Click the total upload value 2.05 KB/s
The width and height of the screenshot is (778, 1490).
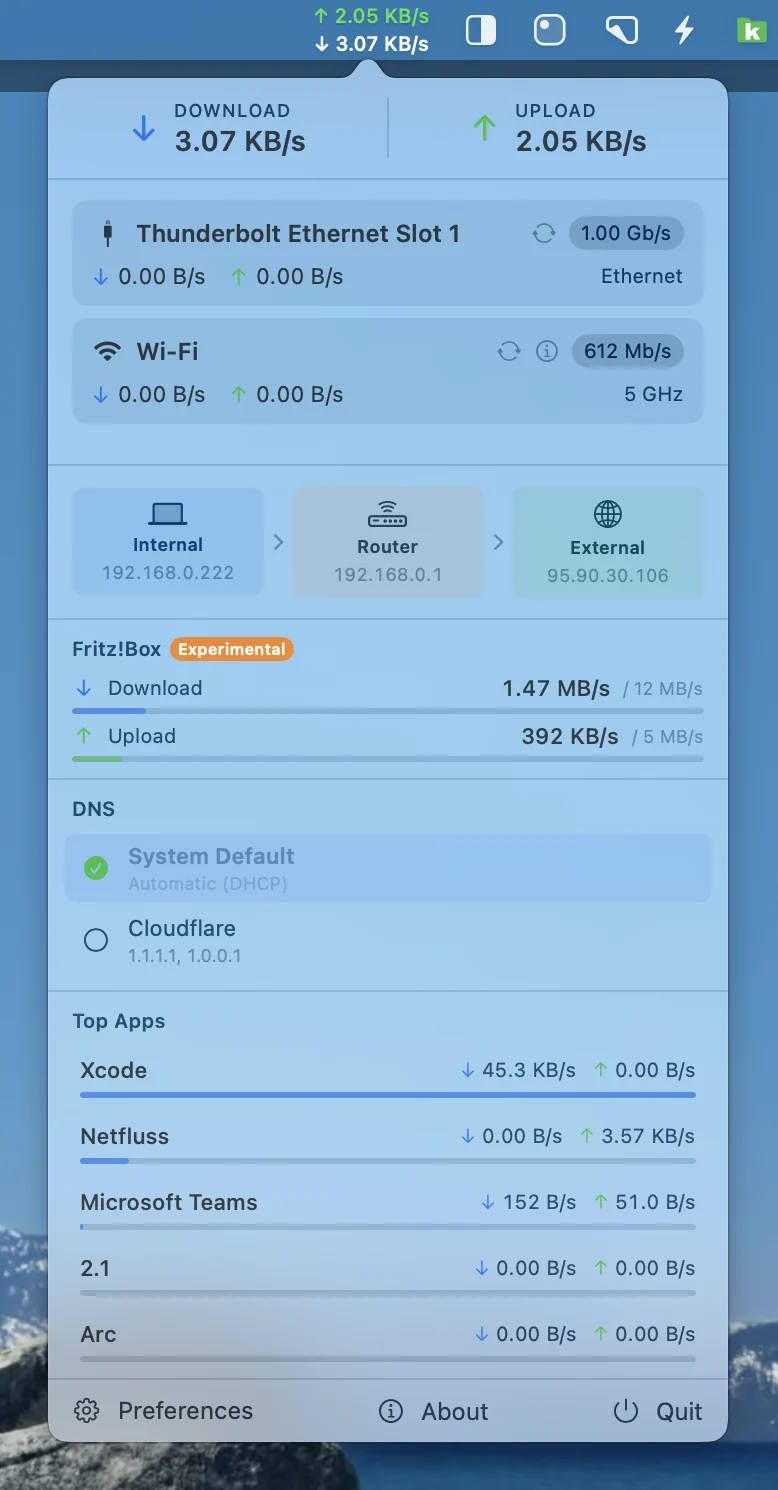[581, 142]
